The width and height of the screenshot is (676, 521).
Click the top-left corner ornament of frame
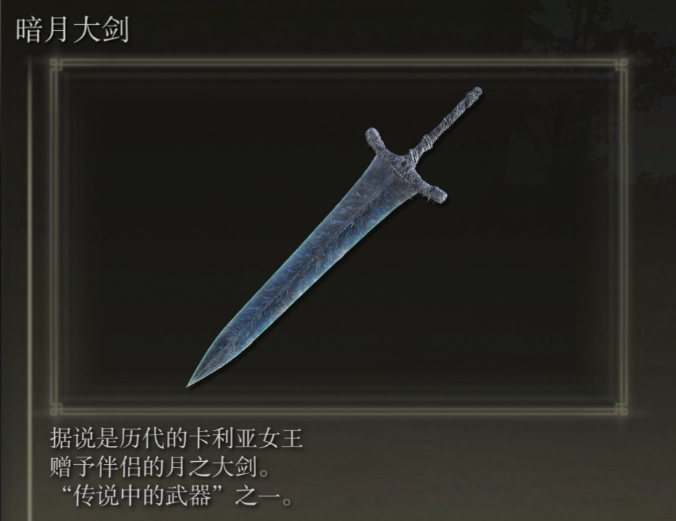[56, 65]
